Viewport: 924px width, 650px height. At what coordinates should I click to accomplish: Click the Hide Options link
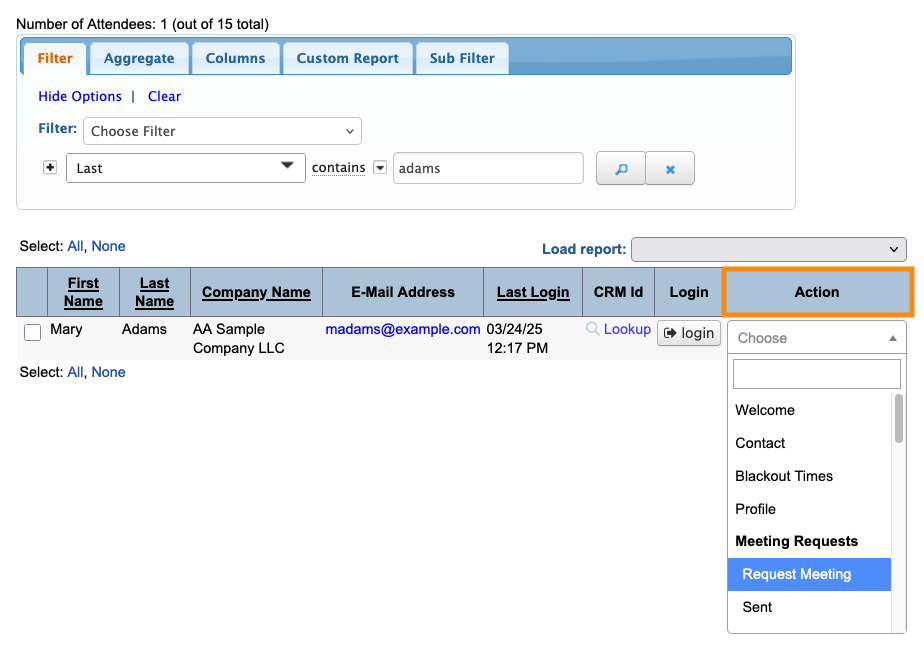(80, 97)
